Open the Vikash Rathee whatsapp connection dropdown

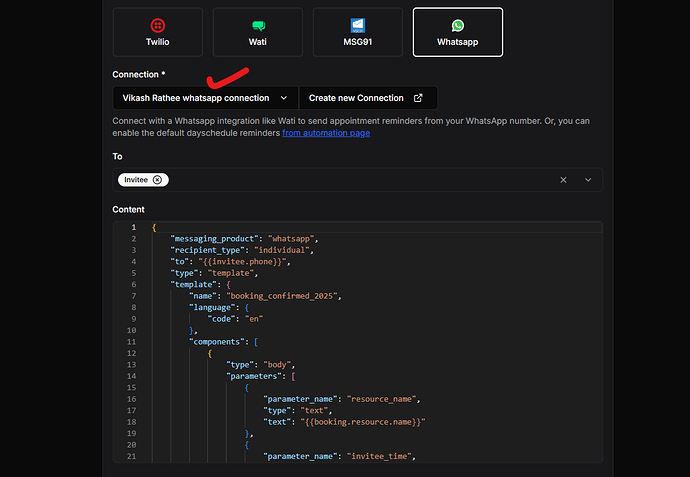(x=206, y=98)
